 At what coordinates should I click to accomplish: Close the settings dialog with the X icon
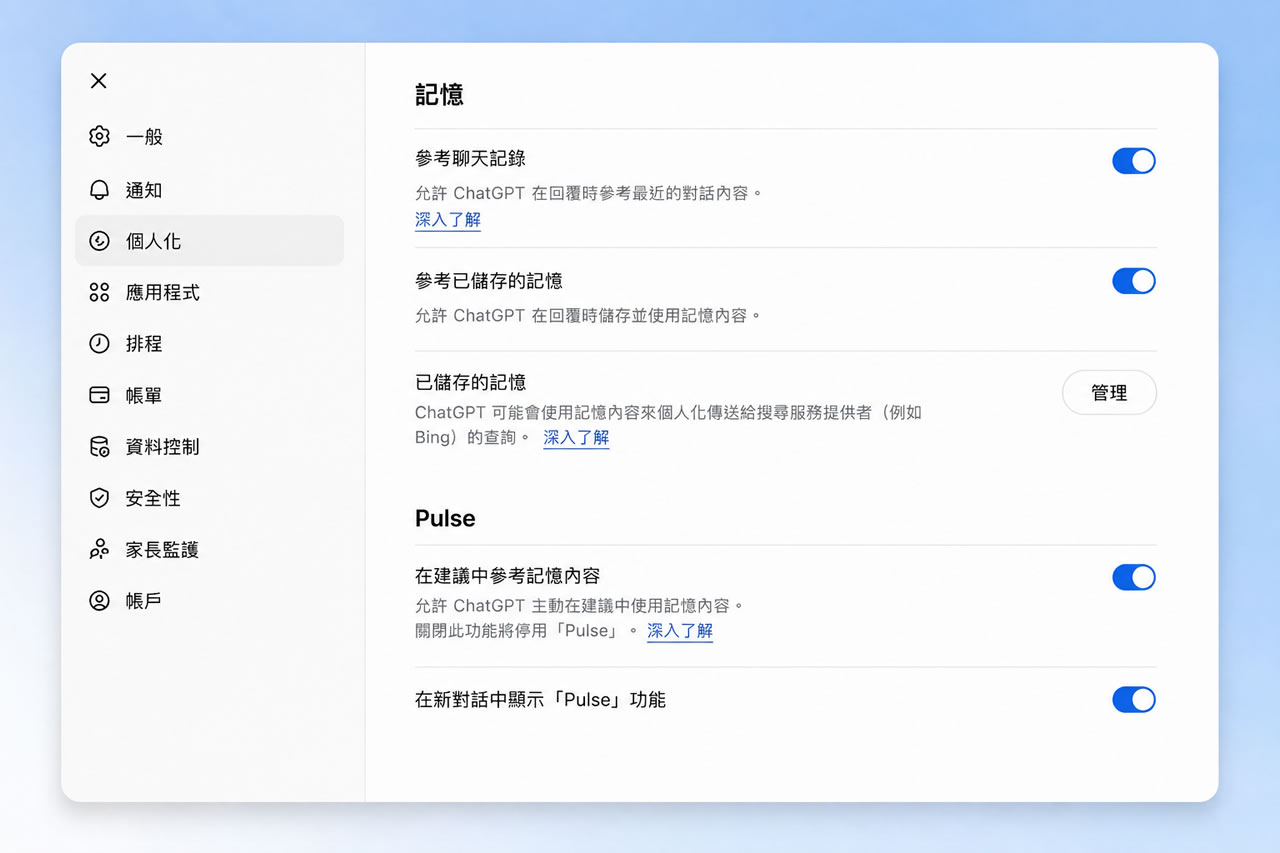(98, 81)
